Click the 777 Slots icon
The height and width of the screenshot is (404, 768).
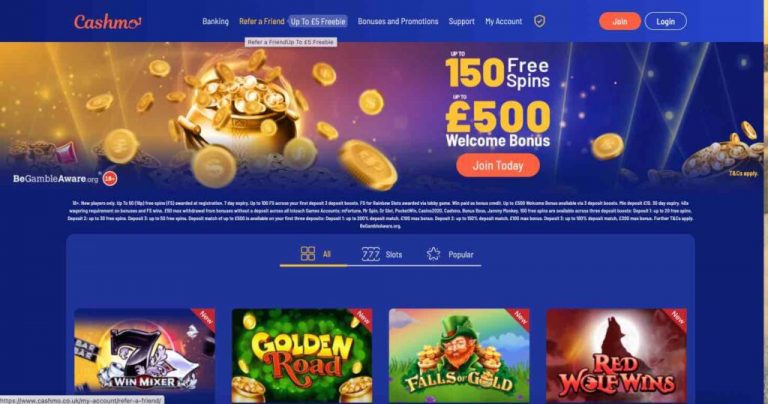point(371,254)
